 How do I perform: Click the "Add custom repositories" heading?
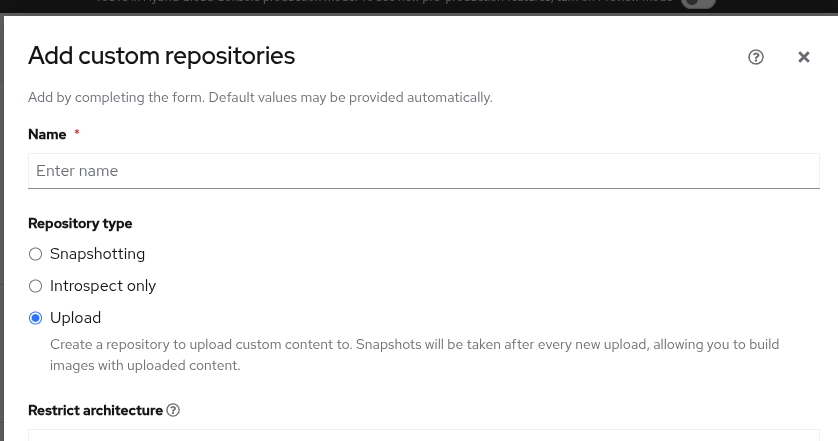click(161, 56)
